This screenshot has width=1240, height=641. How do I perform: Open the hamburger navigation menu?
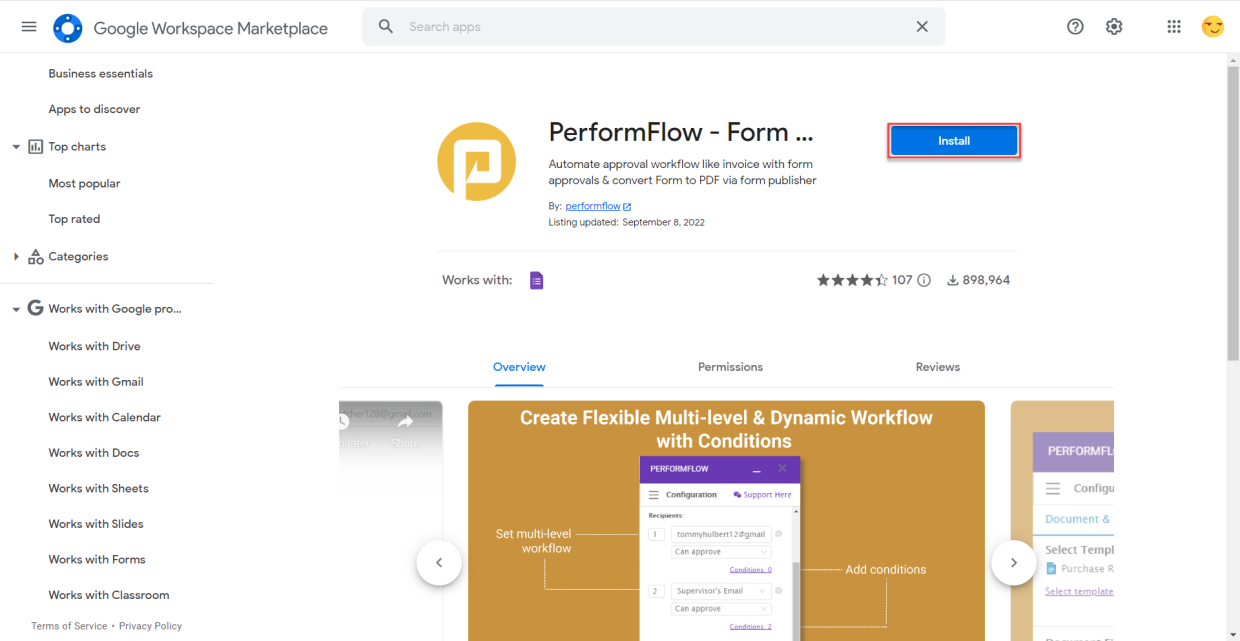point(28,26)
